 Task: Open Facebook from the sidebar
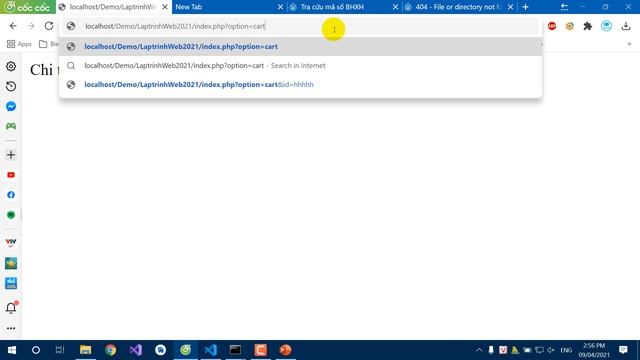11,195
